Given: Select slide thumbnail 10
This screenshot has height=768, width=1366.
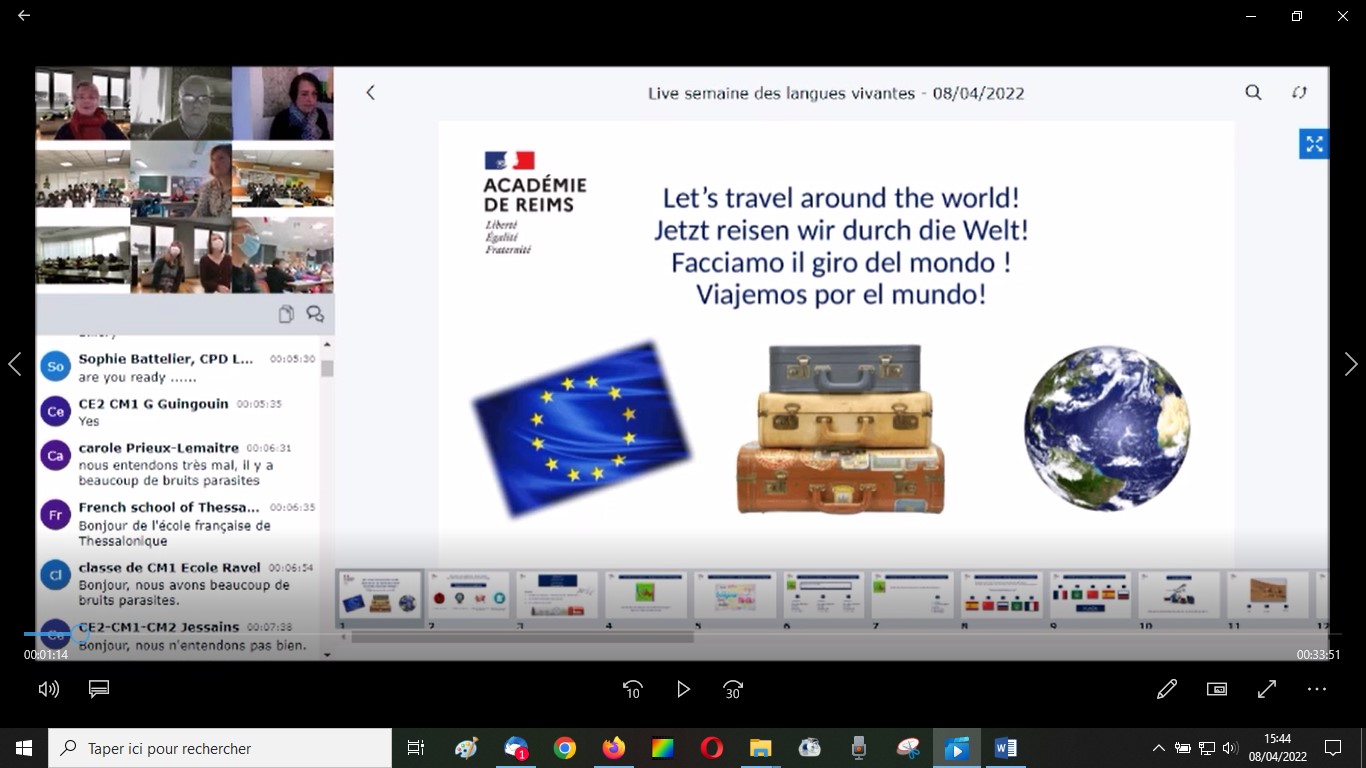Looking at the screenshot, I should click(x=1179, y=595).
